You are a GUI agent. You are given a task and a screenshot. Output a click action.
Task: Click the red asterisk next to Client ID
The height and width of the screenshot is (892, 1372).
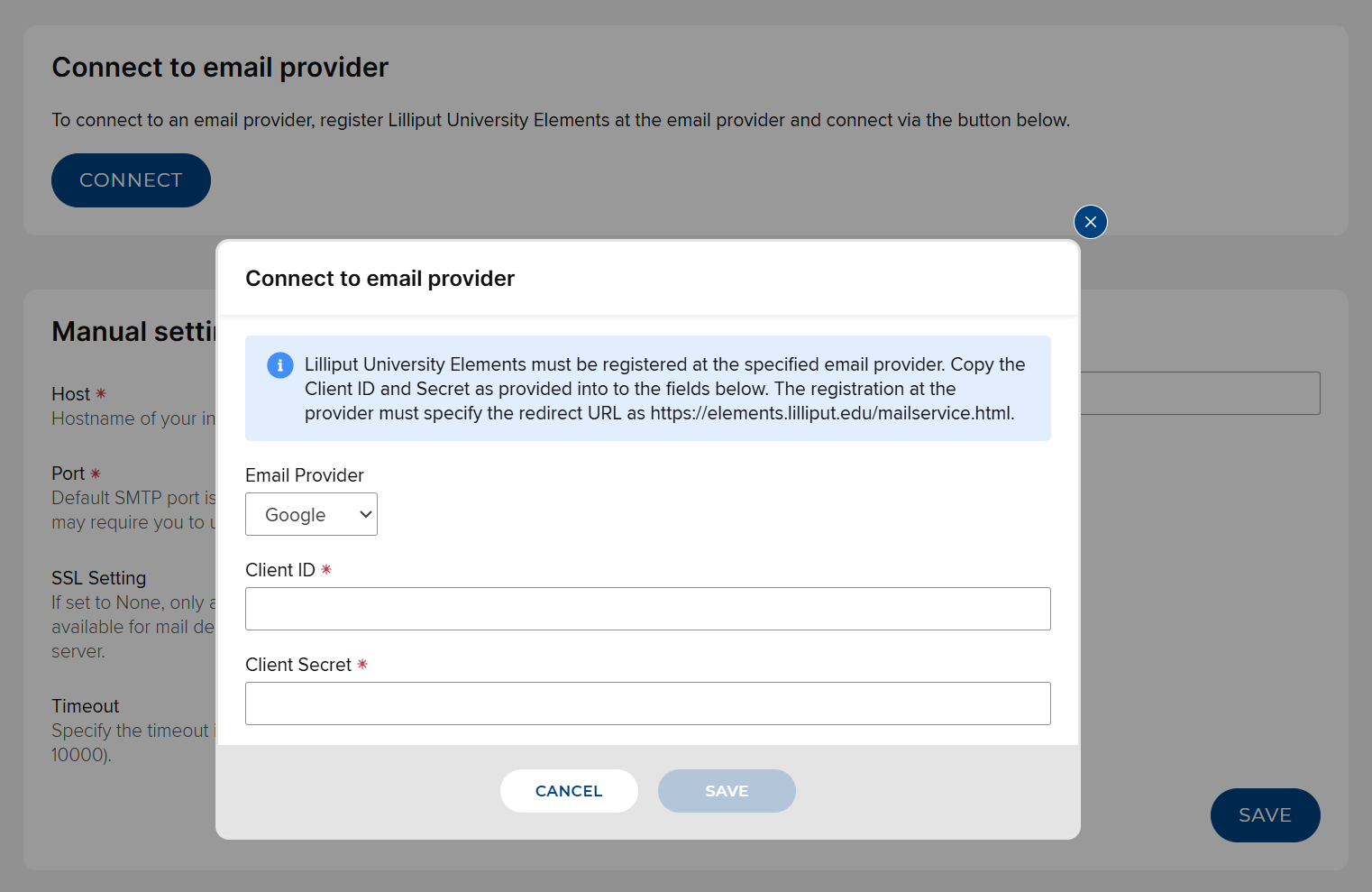tap(326, 570)
